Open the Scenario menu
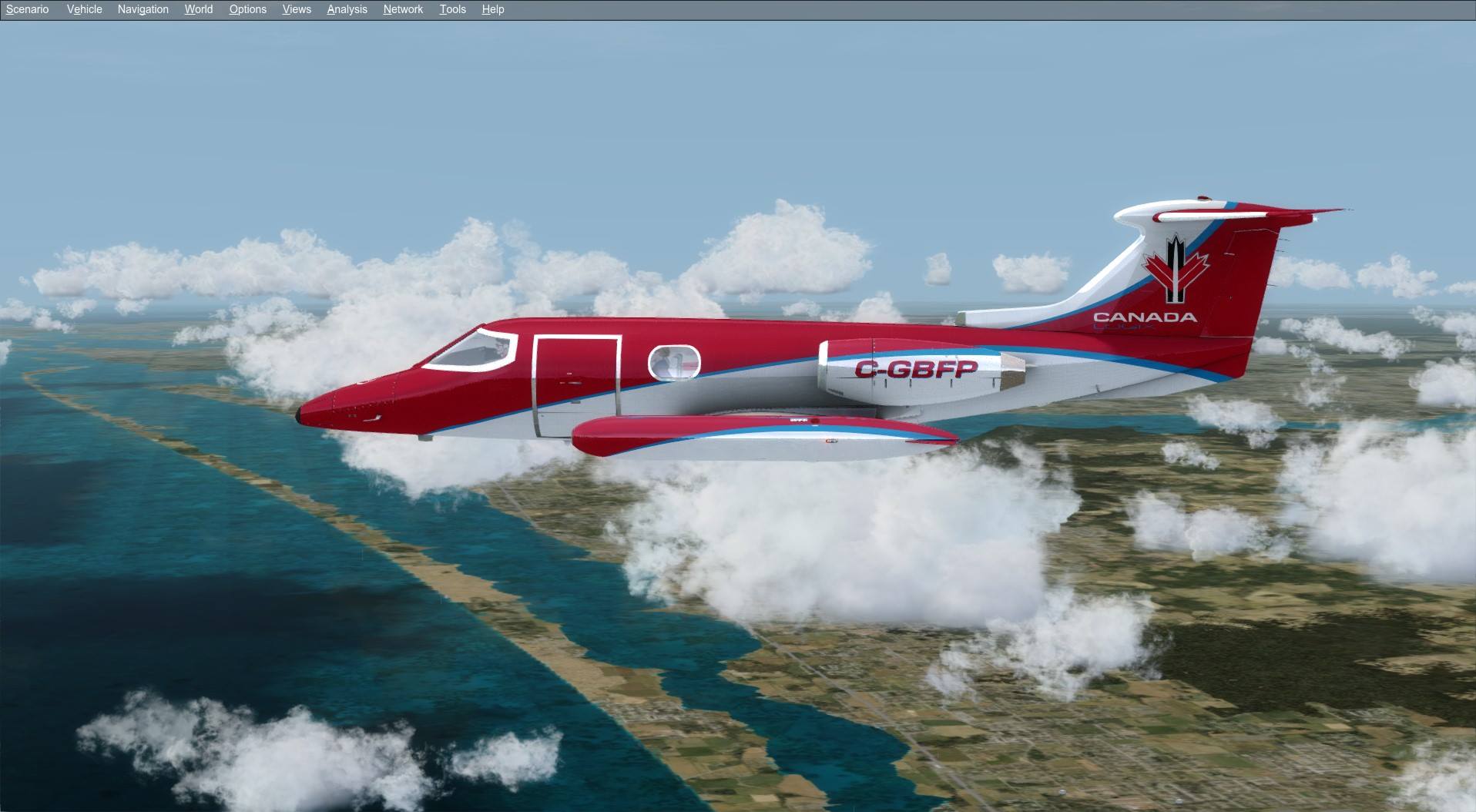The image size is (1476, 812). (27, 9)
